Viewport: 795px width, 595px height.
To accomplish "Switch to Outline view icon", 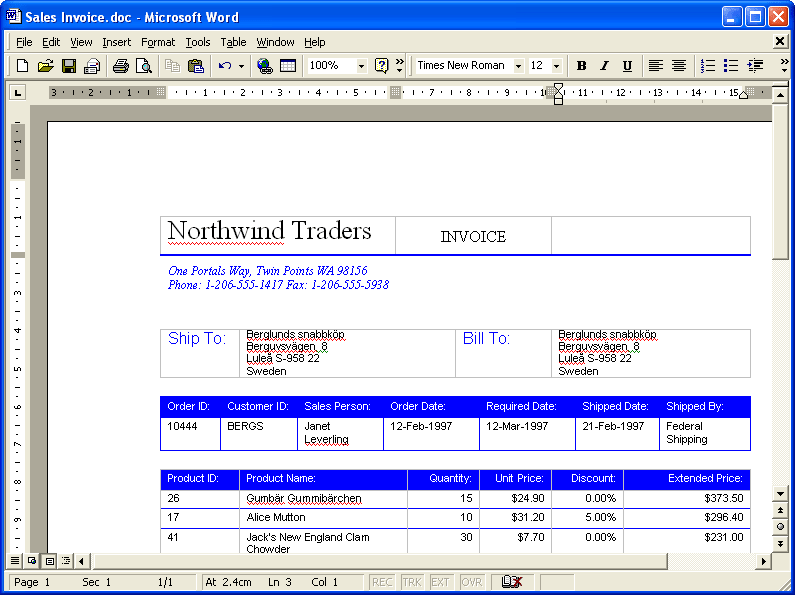I will click(x=66, y=561).
